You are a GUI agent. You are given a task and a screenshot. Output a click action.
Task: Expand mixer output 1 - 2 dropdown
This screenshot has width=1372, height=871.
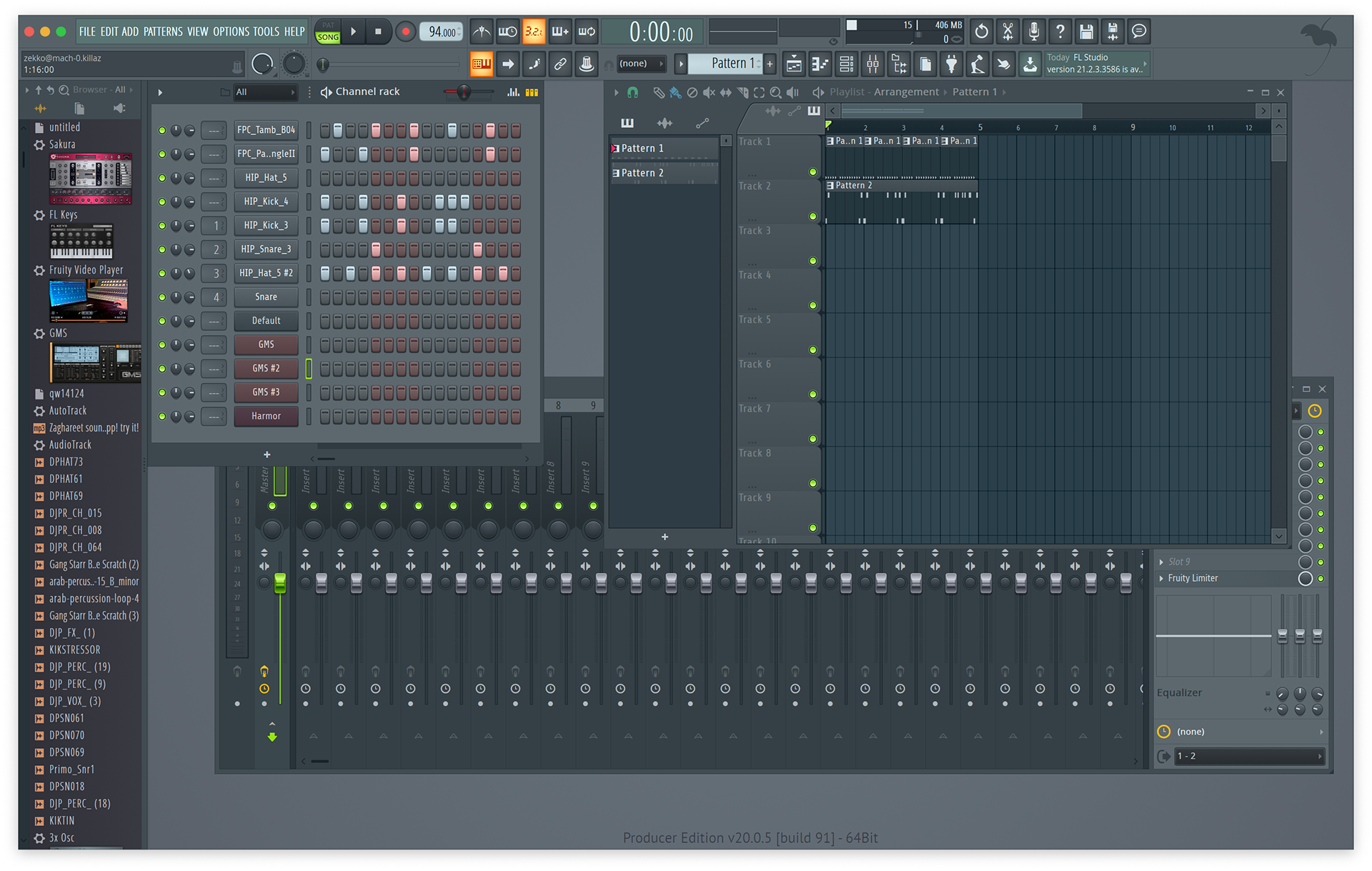click(x=1249, y=756)
